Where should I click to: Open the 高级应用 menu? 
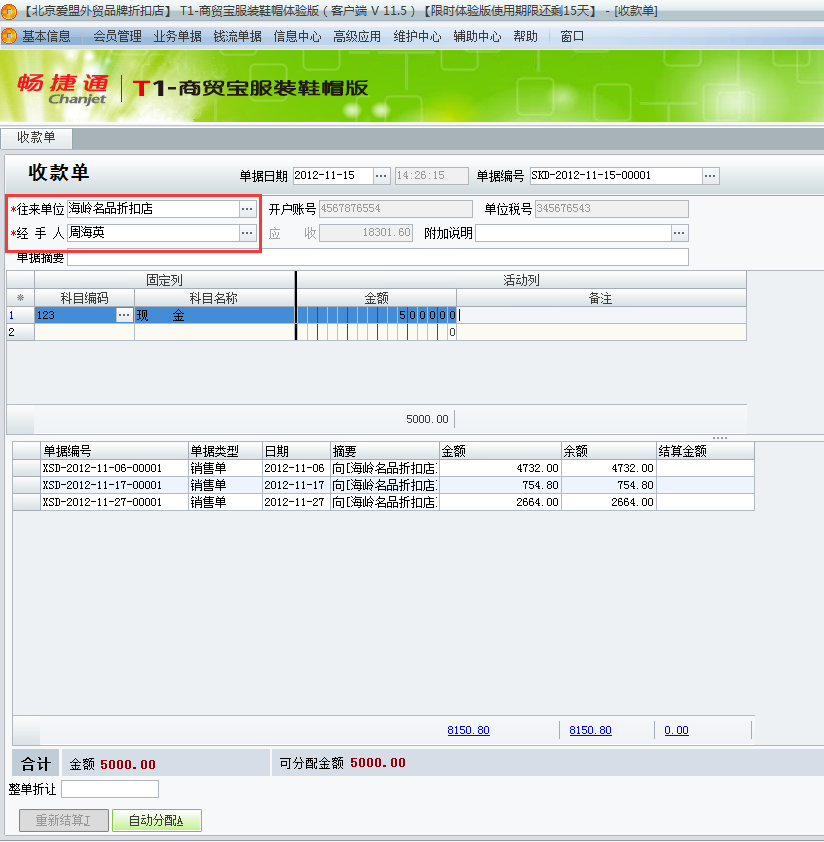click(357, 37)
